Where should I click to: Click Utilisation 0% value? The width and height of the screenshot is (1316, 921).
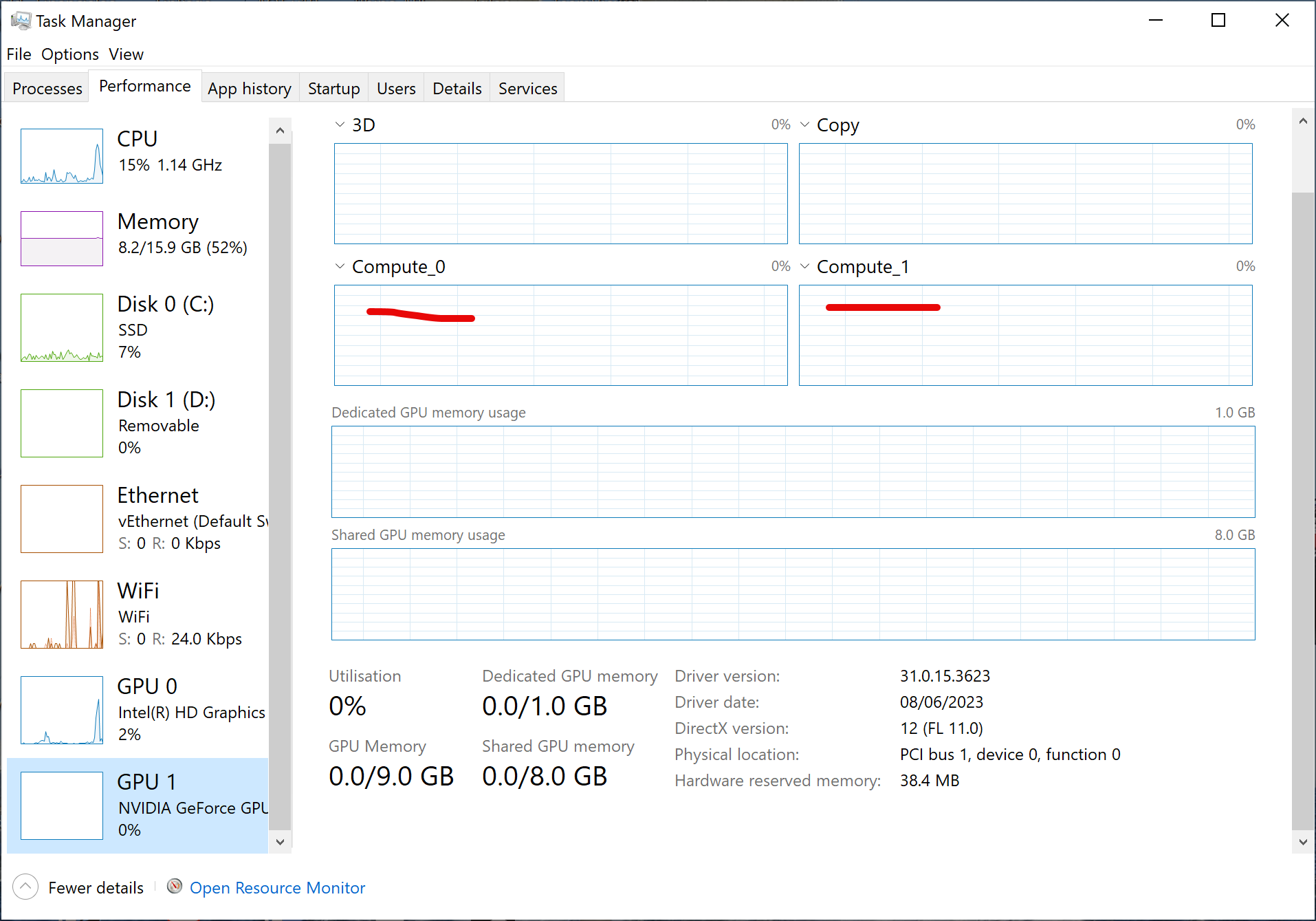pyautogui.click(x=347, y=706)
